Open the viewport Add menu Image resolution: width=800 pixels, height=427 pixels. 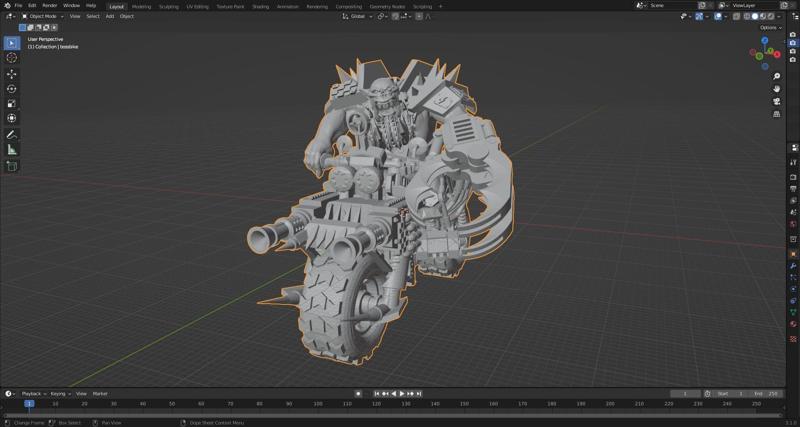tap(110, 16)
